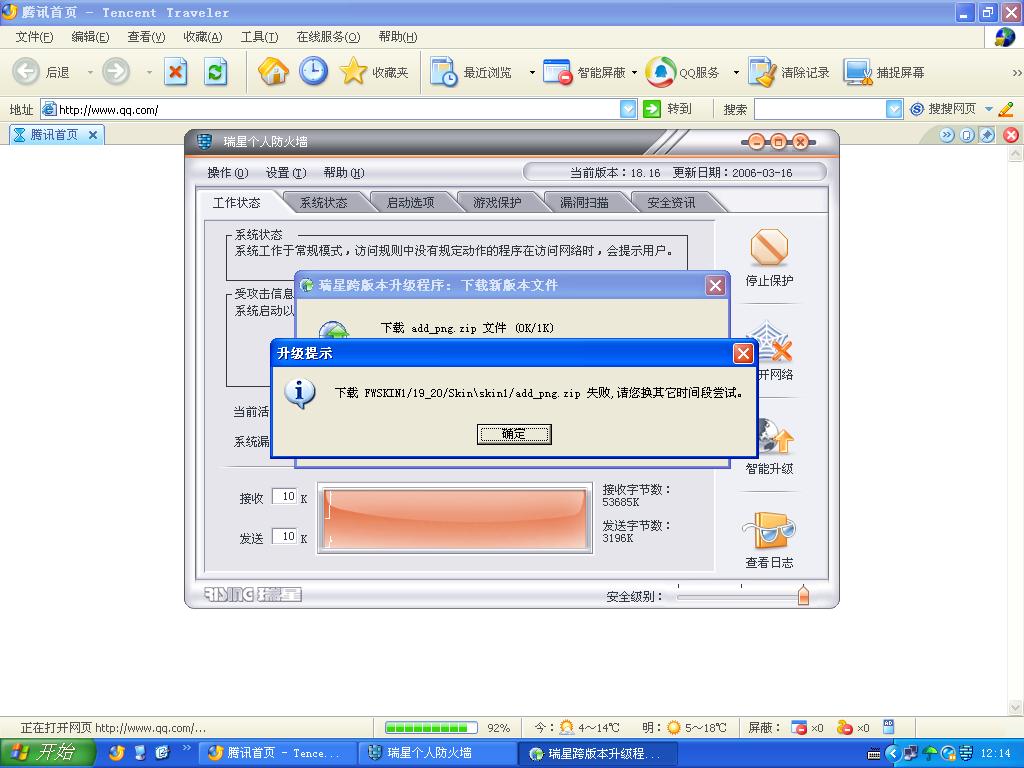Screen dimensions: 1024x768
Task: Click the system tray clock 12:14
Action: (995, 753)
